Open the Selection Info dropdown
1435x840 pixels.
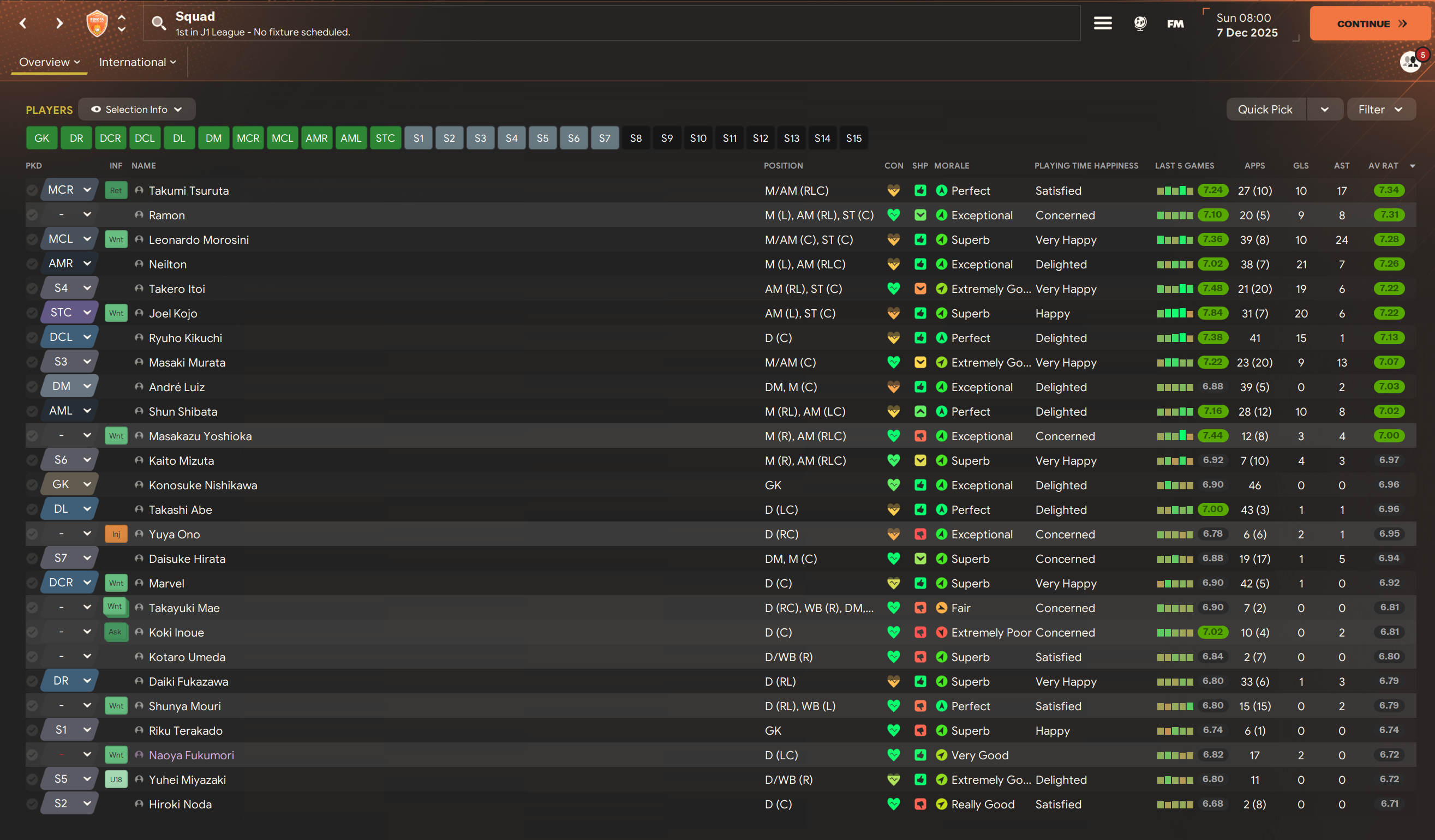[x=136, y=109]
